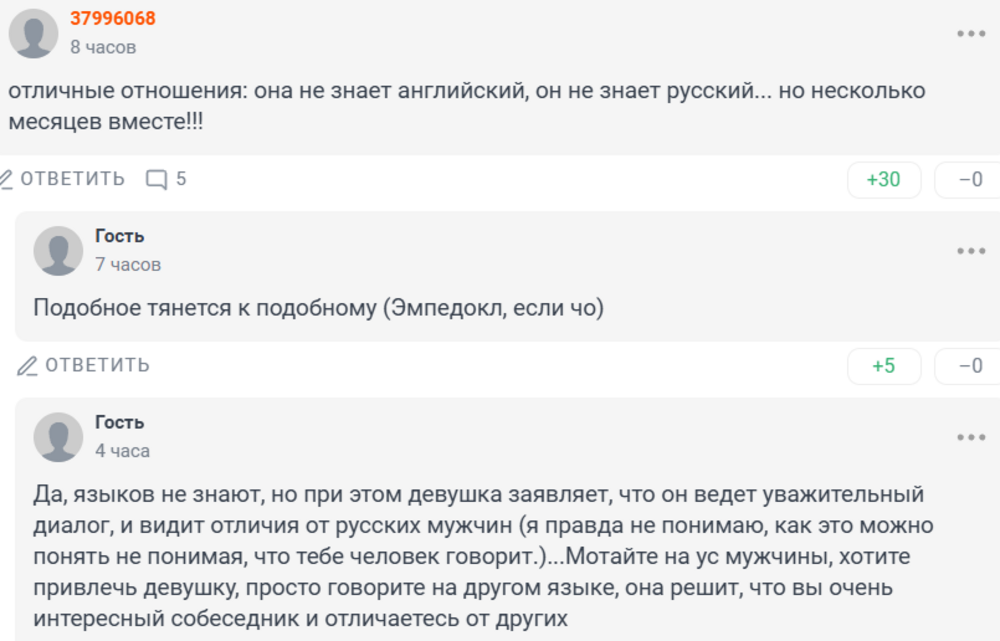Click the second Гость username, 4 часа
1000x641 pixels.
[120, 422]
